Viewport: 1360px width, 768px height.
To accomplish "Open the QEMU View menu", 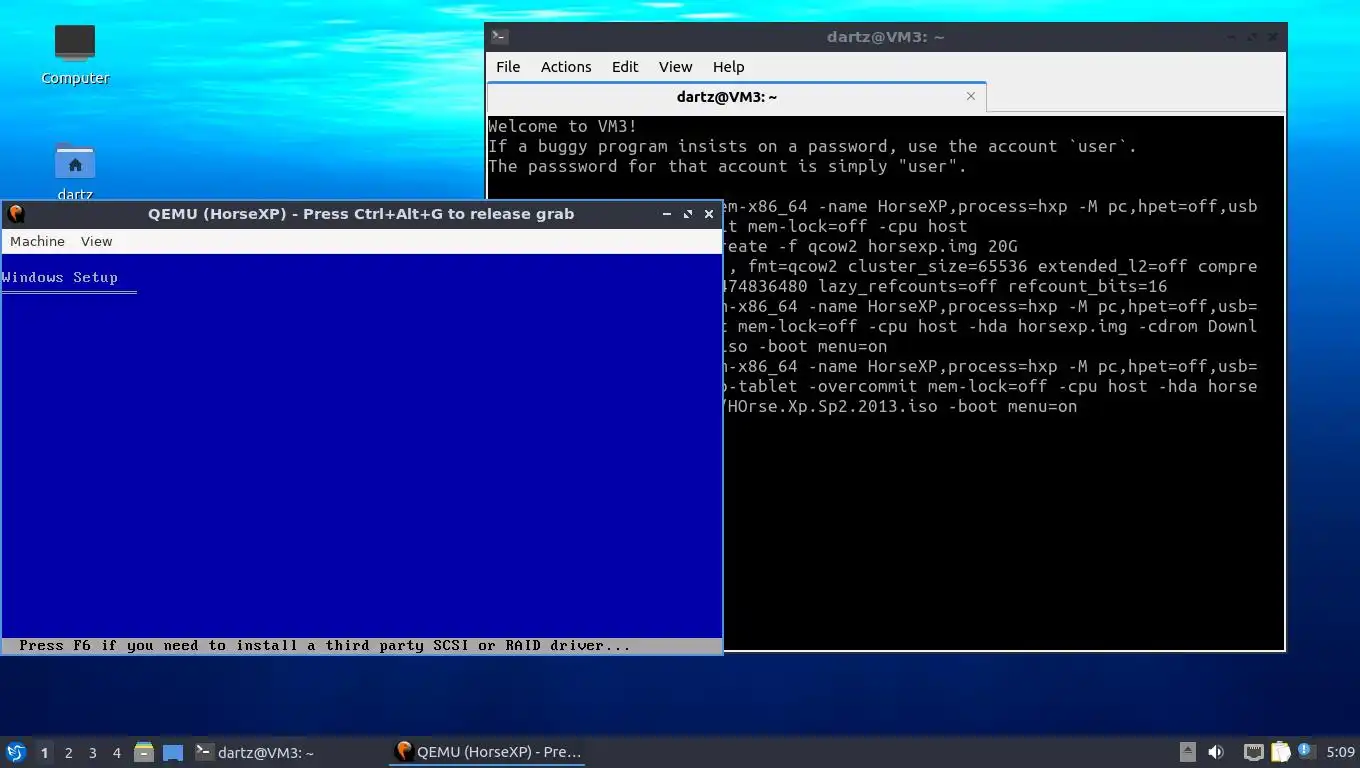I will (x=96, y=241).
